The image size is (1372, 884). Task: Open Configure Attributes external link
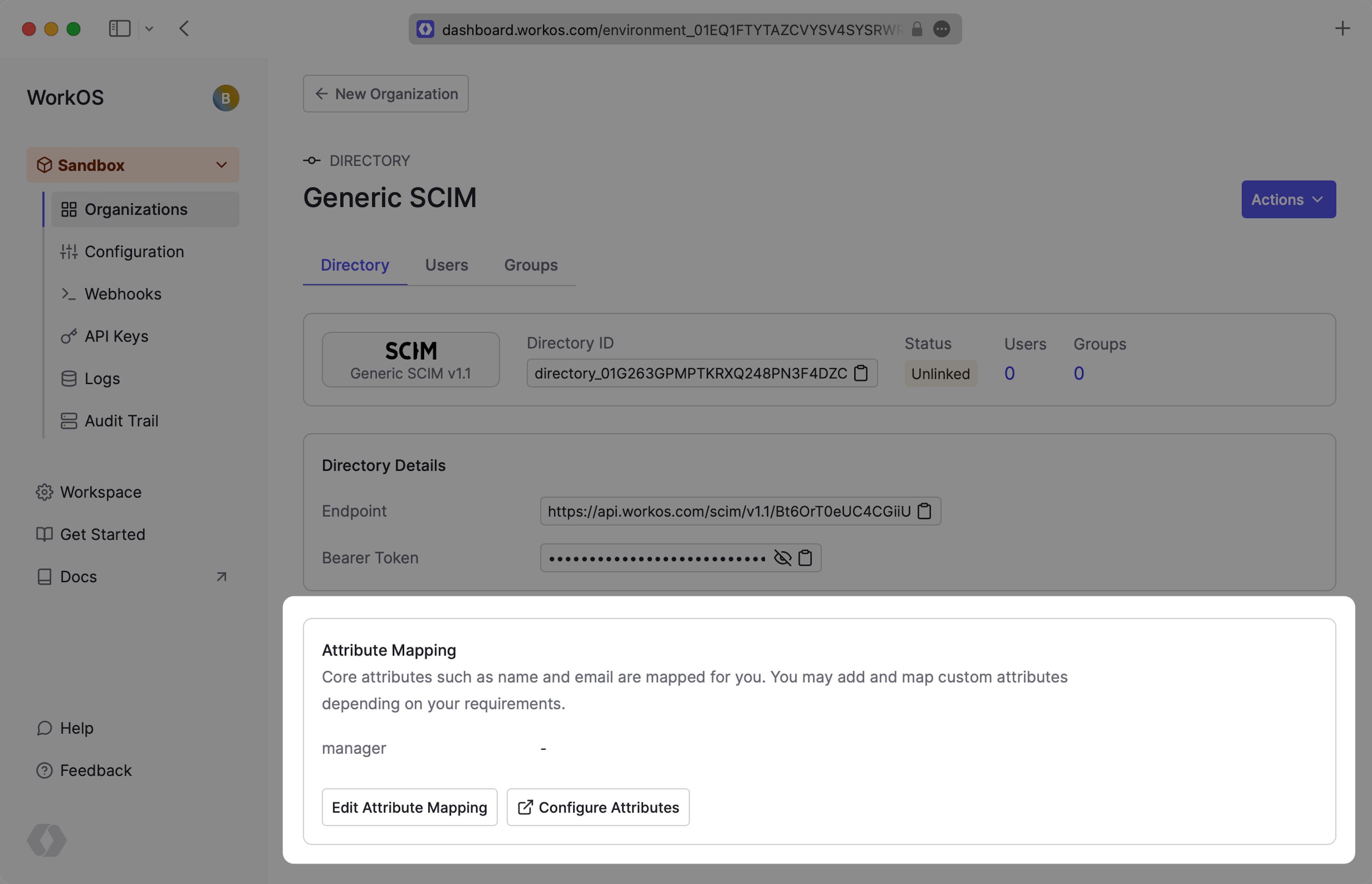tap(598, 807)
